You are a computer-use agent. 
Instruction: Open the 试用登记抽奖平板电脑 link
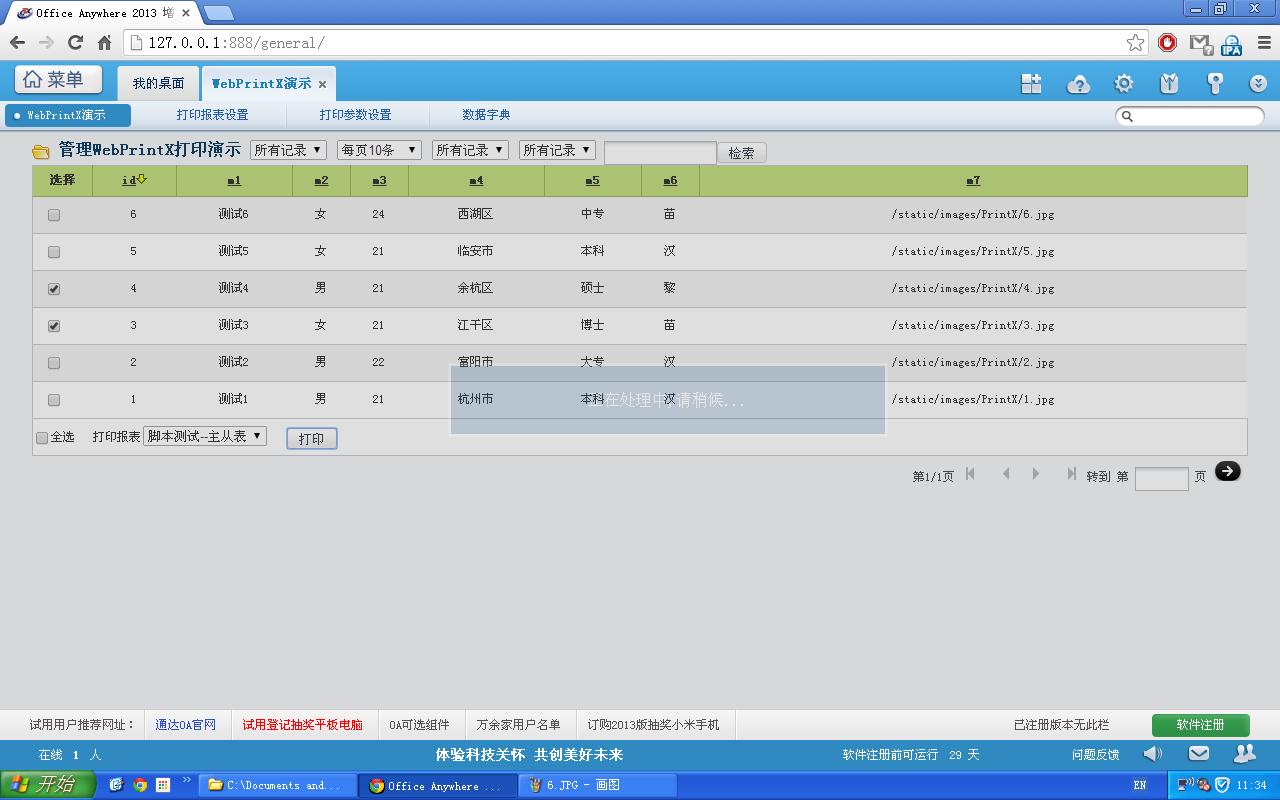302,725
